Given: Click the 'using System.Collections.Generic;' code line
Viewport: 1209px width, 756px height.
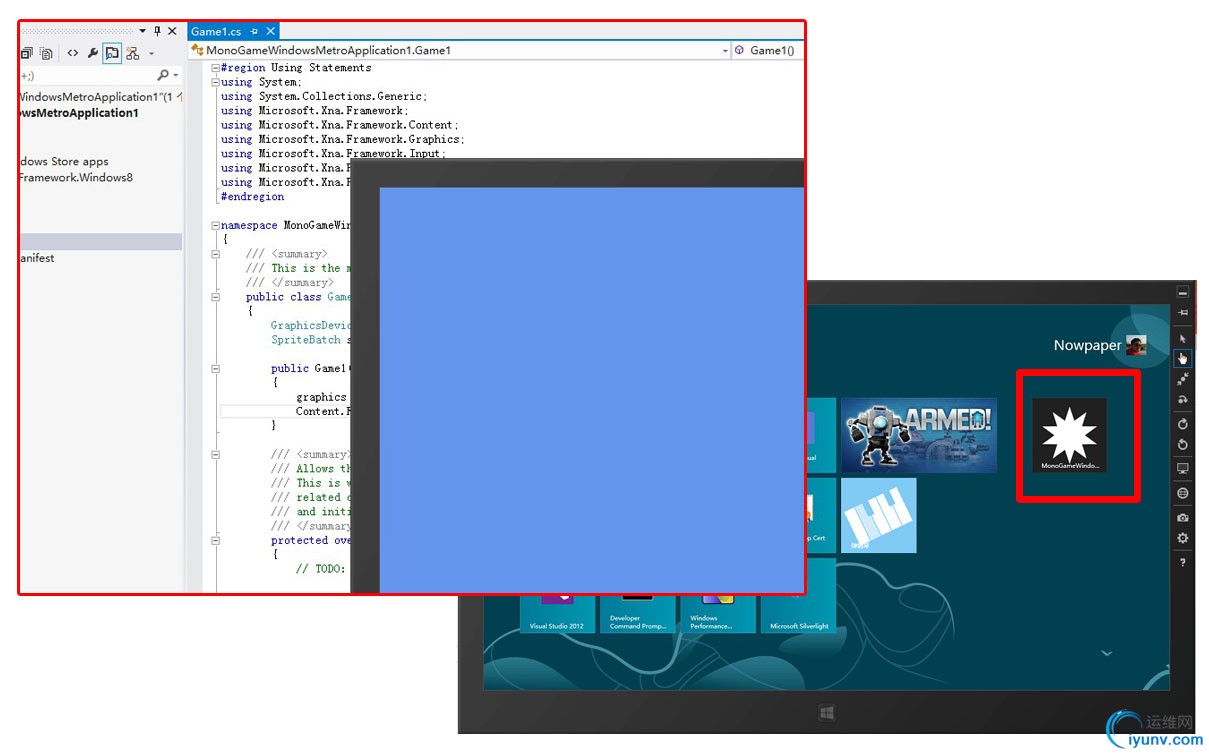Looking at the screenshot, I should coord(324,96).
